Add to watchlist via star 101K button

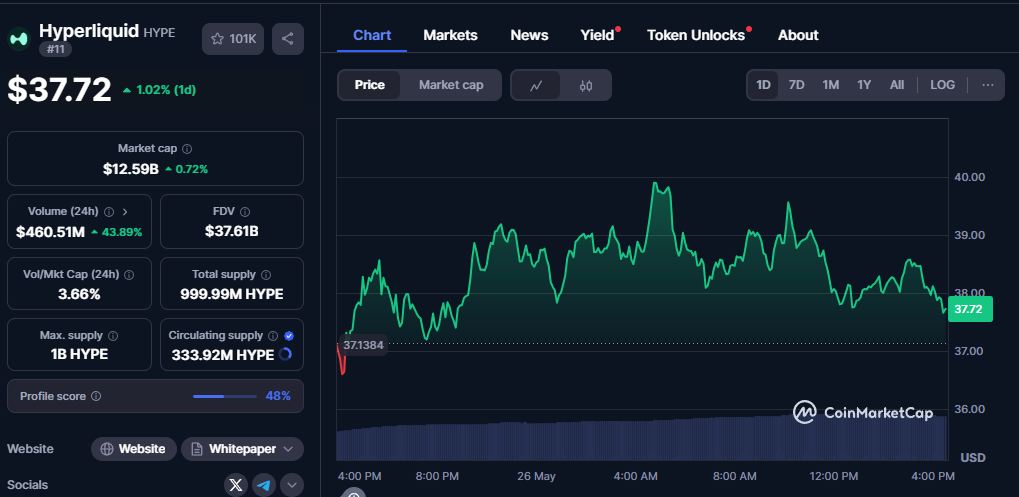pos(233,39)
